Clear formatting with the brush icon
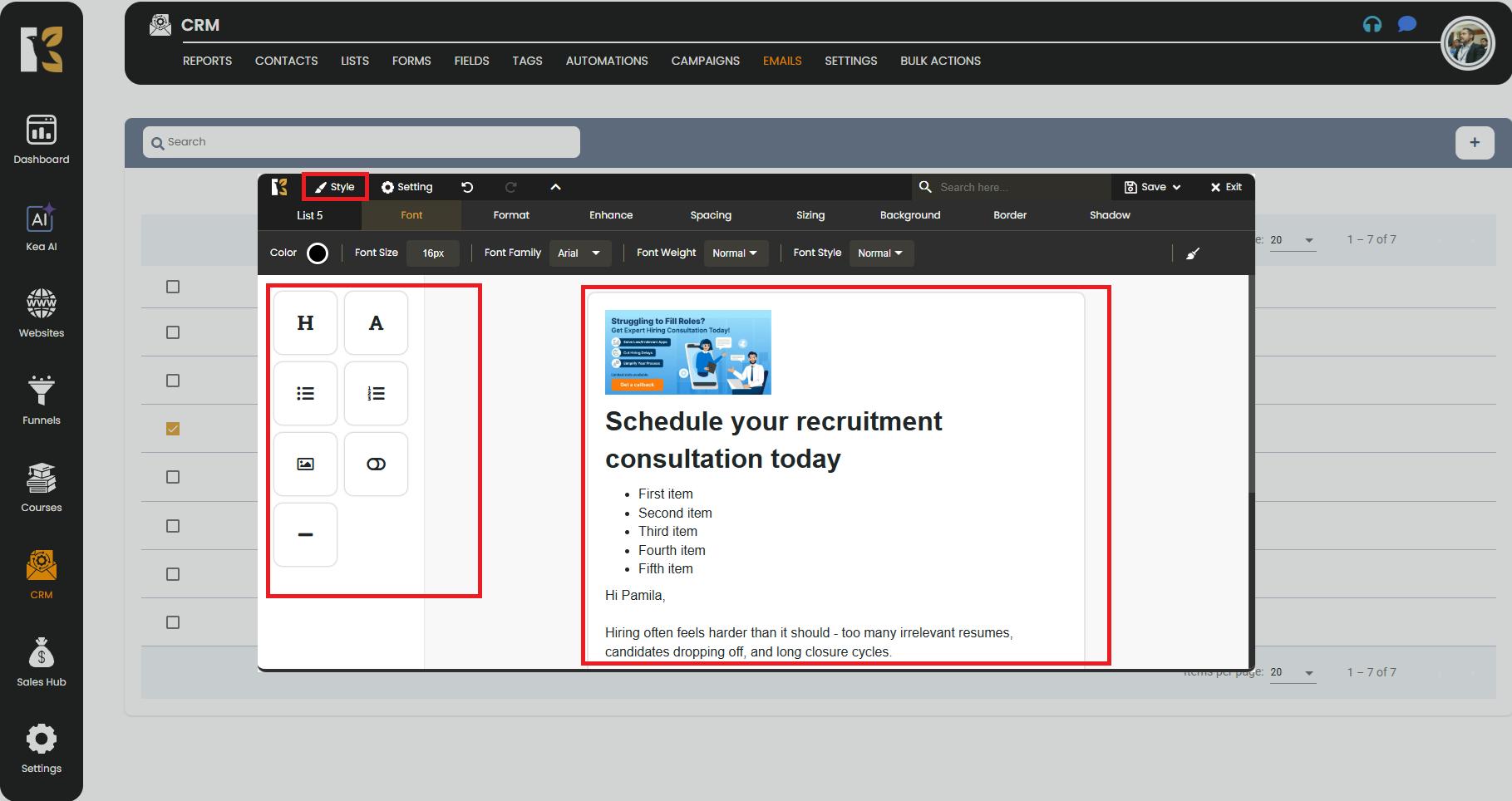 (1193, 253)
